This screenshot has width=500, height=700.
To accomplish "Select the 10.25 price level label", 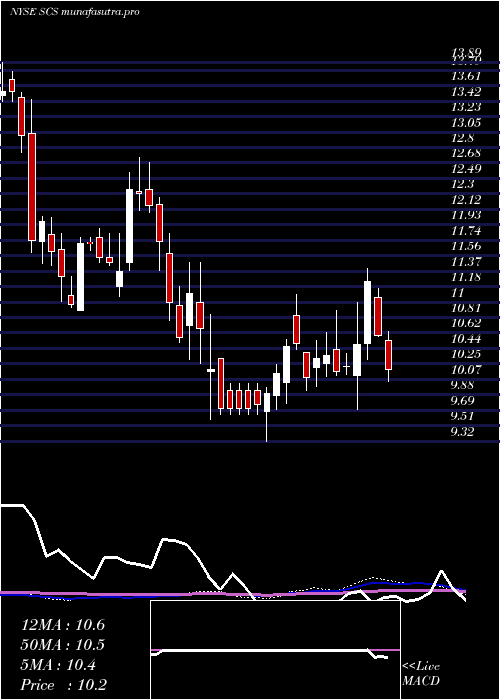I will tap(466, 354).
